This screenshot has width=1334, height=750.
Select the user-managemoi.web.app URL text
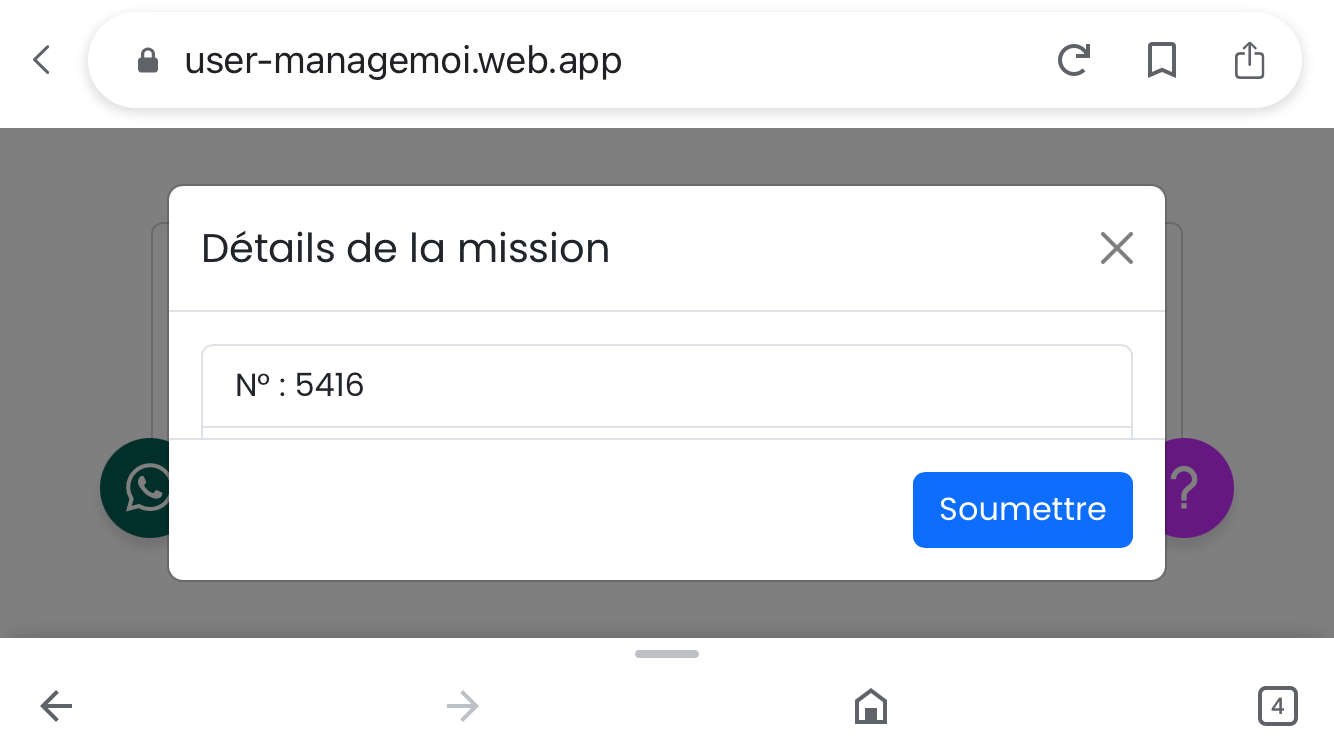coord(403,61)
